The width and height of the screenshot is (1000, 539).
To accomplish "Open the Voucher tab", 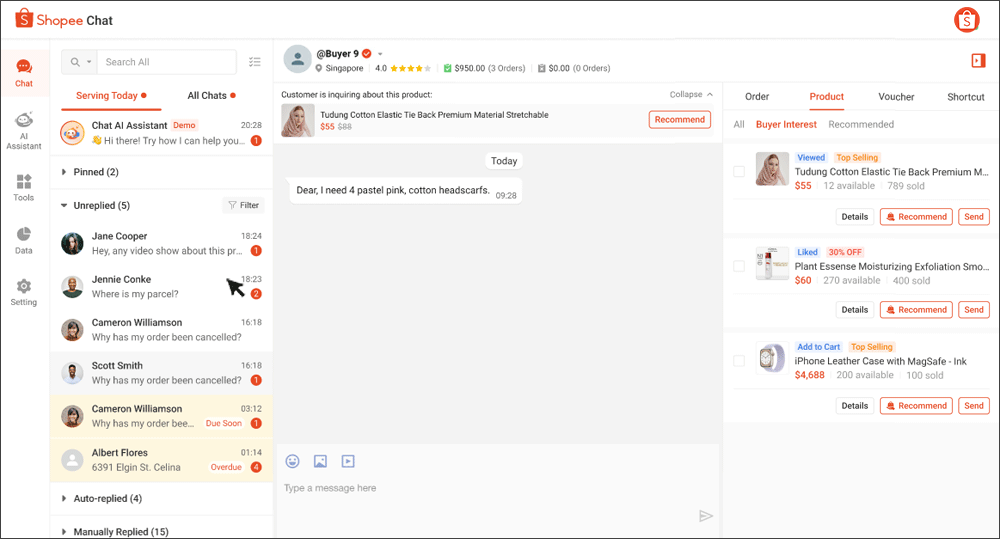I will tap(896, 97).
